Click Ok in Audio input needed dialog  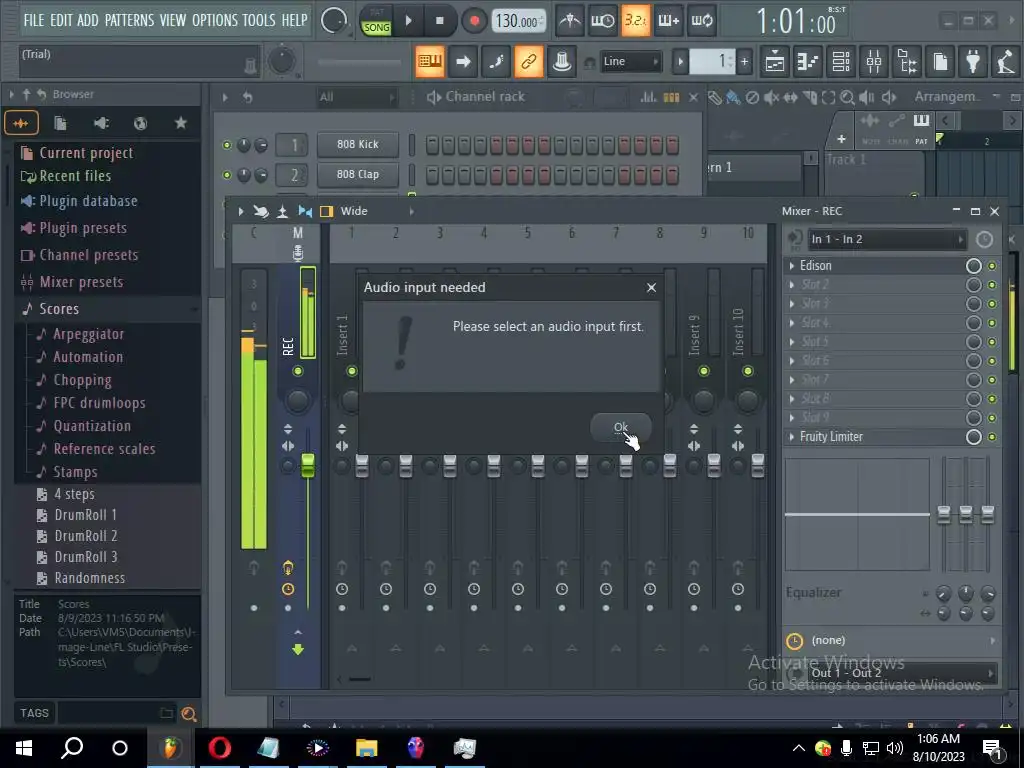pos(620,427)
